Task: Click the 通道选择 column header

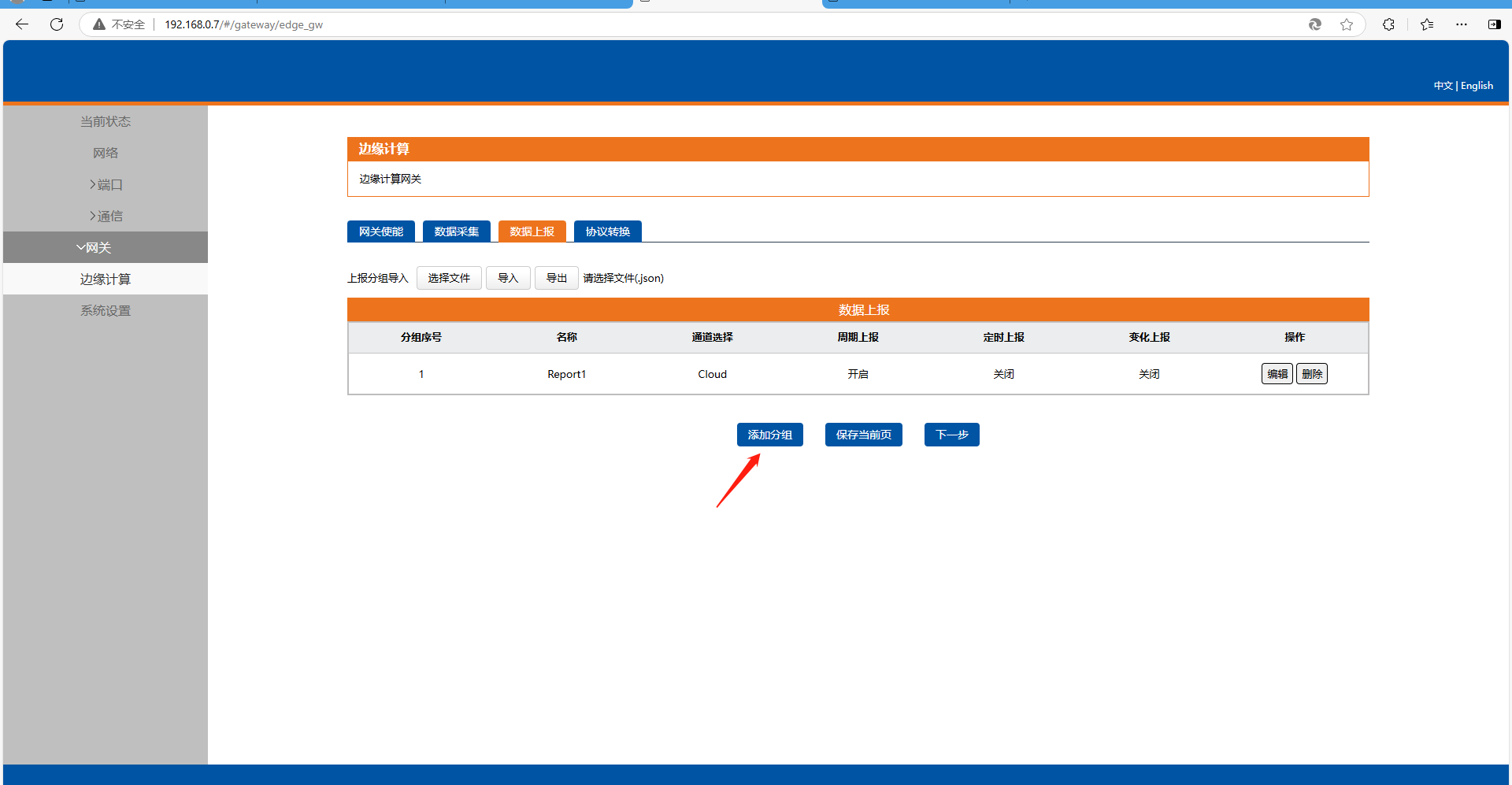Action: click(x=713, y=337)
